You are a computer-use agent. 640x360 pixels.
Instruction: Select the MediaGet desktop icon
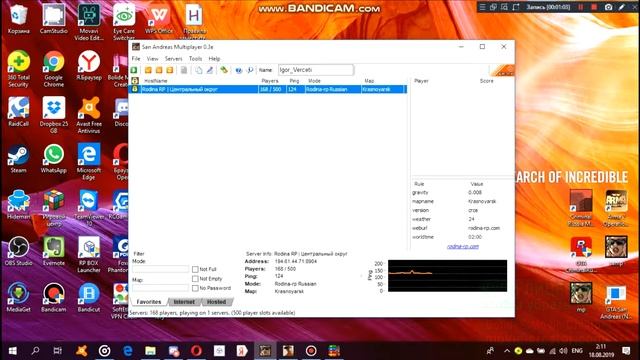[x=18, y=298]
